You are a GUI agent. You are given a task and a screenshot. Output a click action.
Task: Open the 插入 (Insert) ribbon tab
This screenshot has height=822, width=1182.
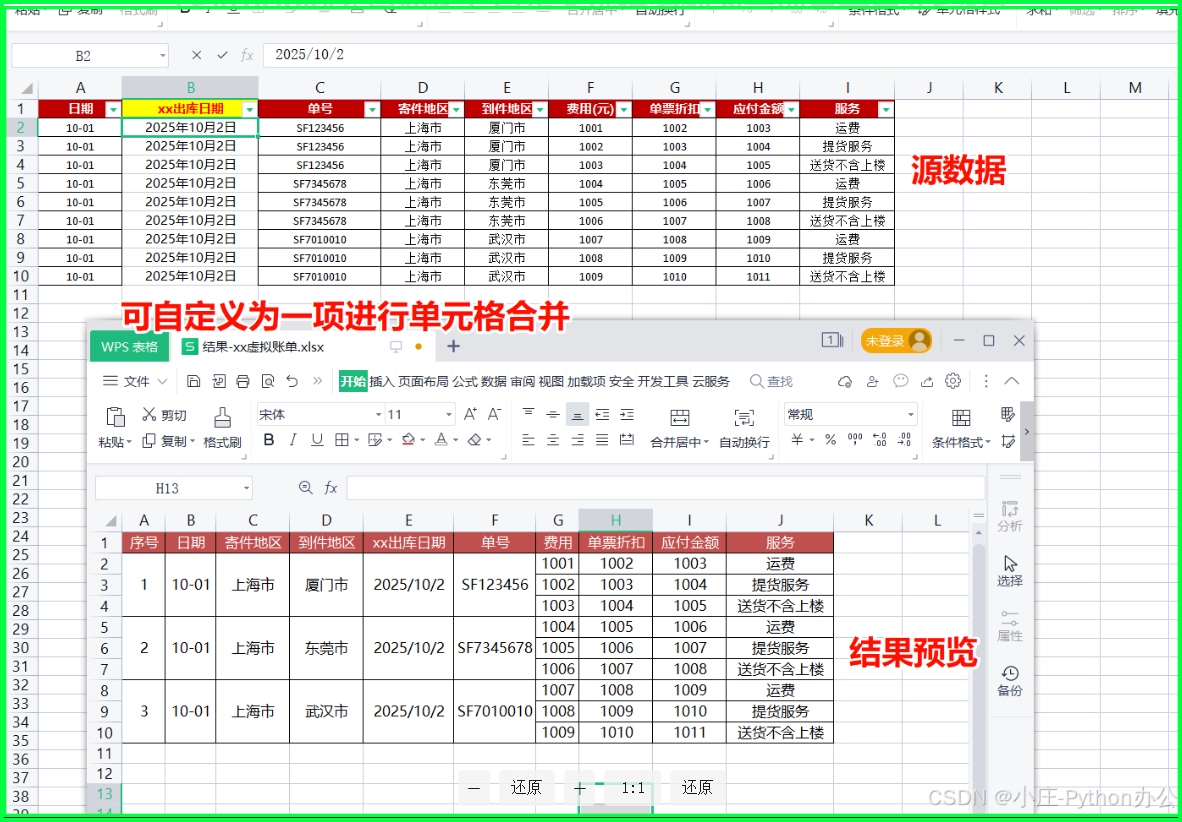(x=382, y=381)
